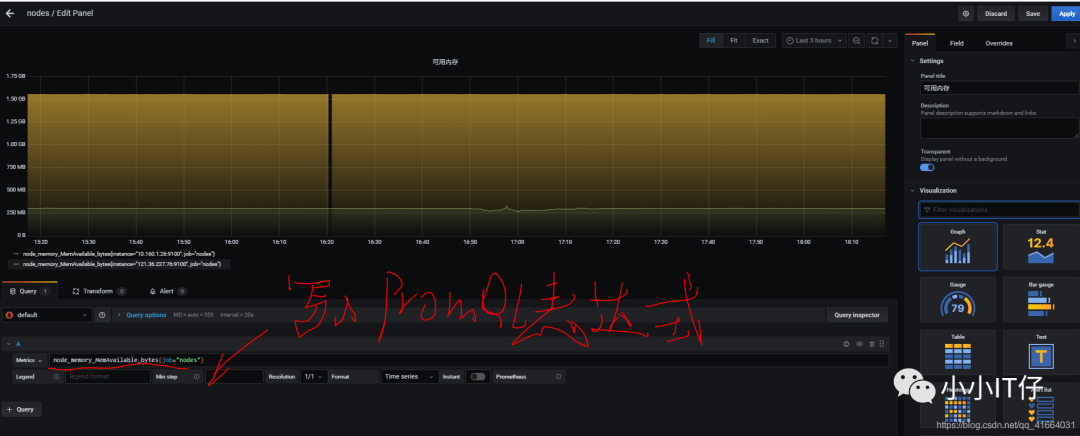Open the Transform tab

click(99, 291)
